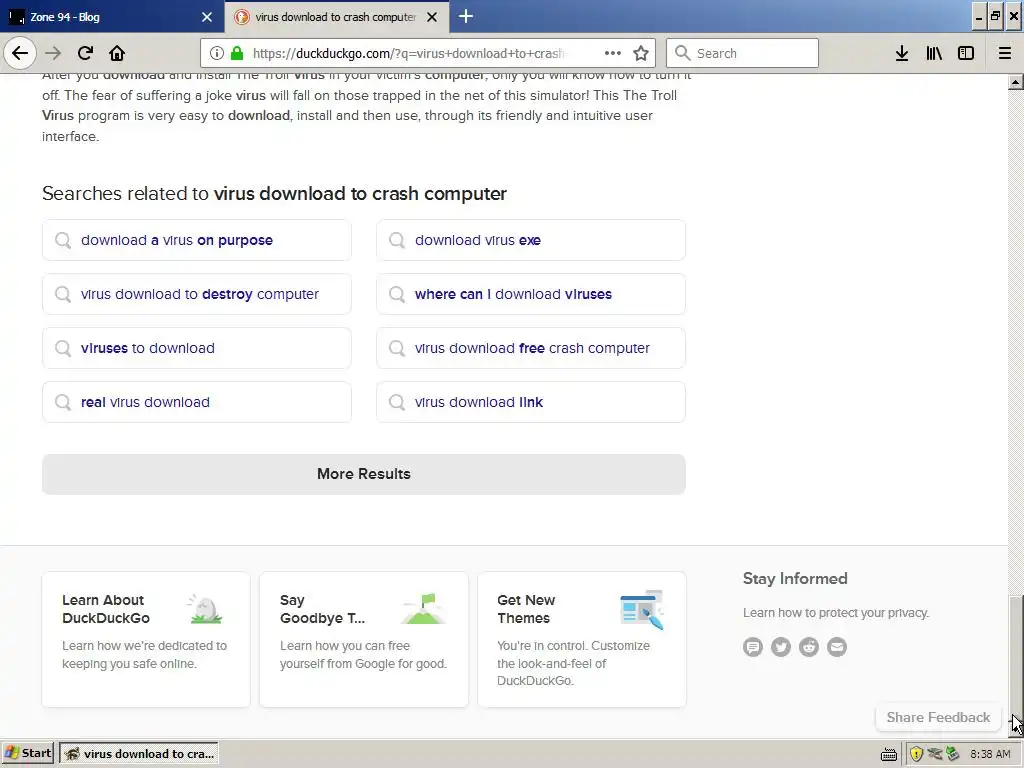Select the Firefox taskbar button

pyautogui.click(x=138, y=754)
